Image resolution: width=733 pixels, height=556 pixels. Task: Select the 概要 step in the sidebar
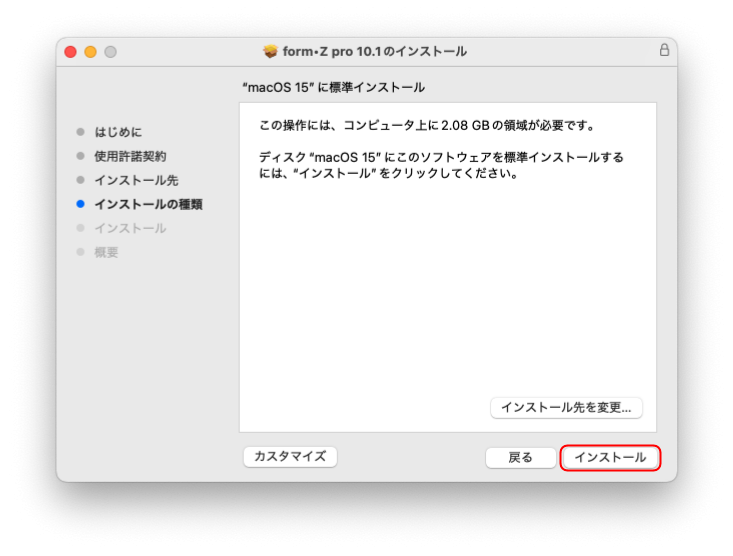106,252
